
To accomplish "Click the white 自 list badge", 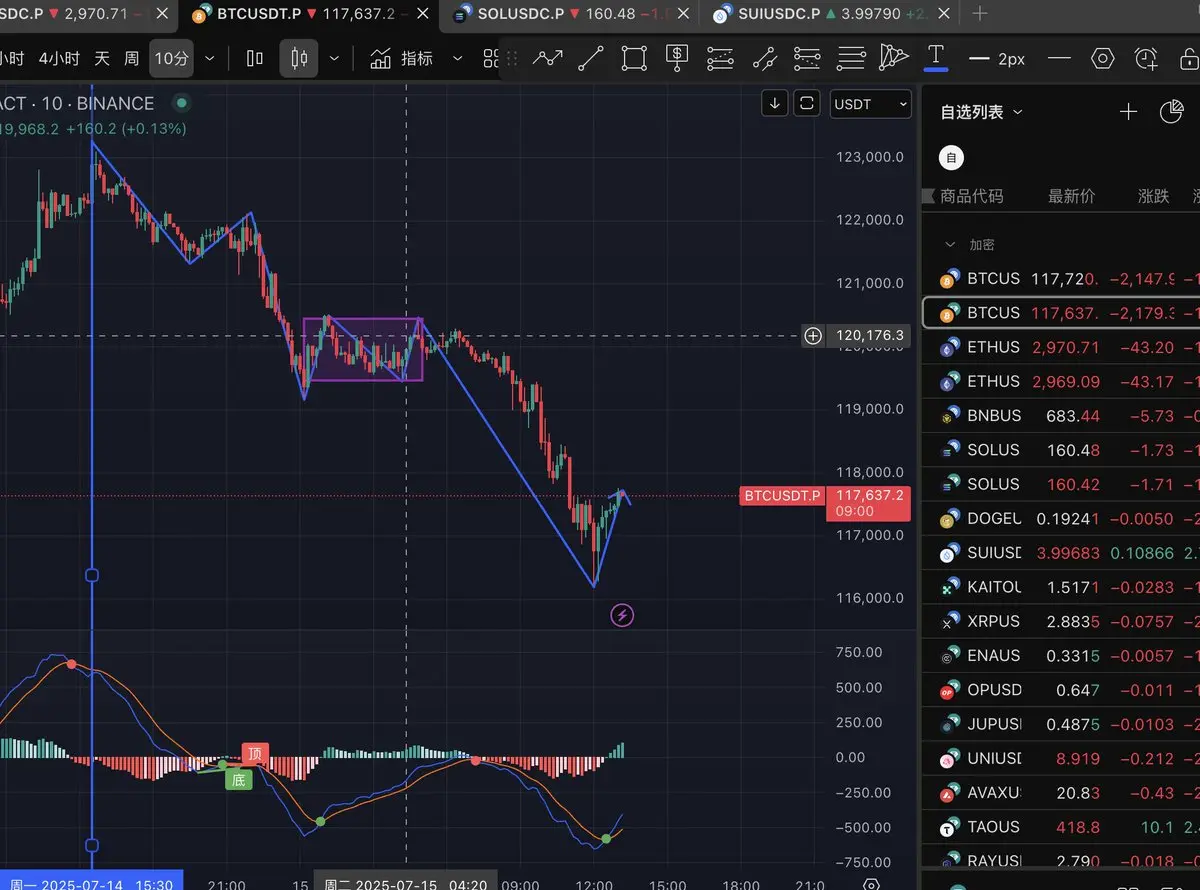I will pyautogui.click(x=951, y=157).
